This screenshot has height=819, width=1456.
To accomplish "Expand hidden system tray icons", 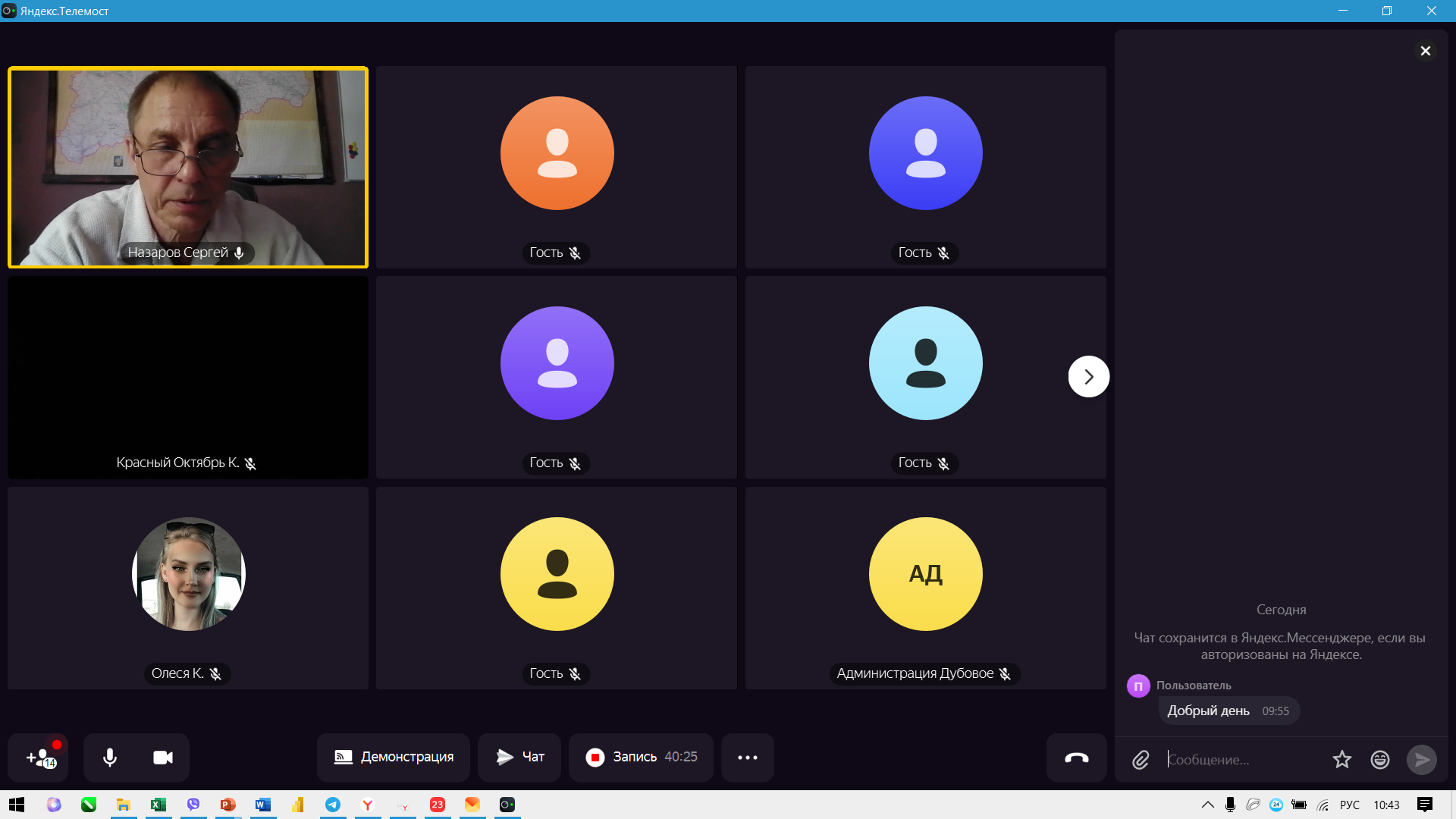I will (1207, 805).
